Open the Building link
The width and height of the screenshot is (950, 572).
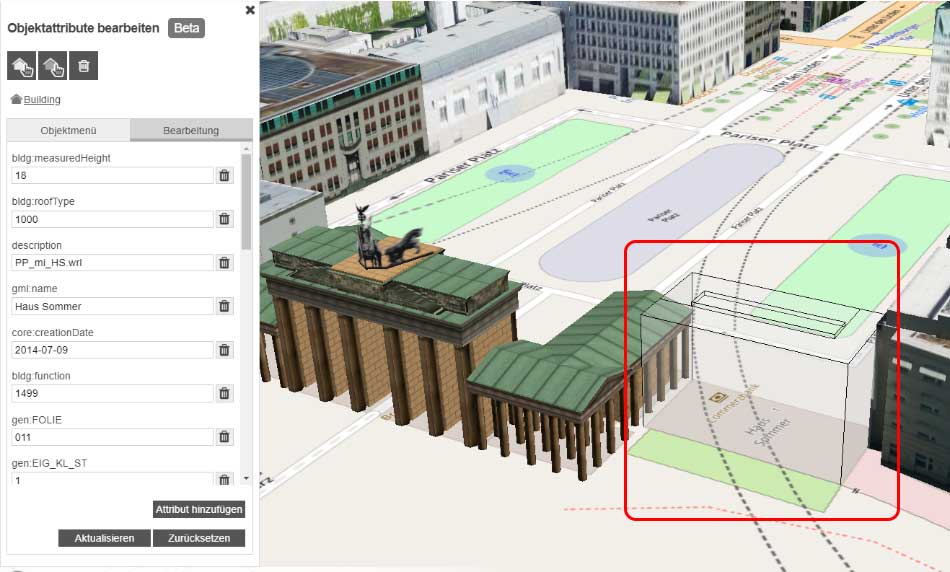(x=42, y=99)
